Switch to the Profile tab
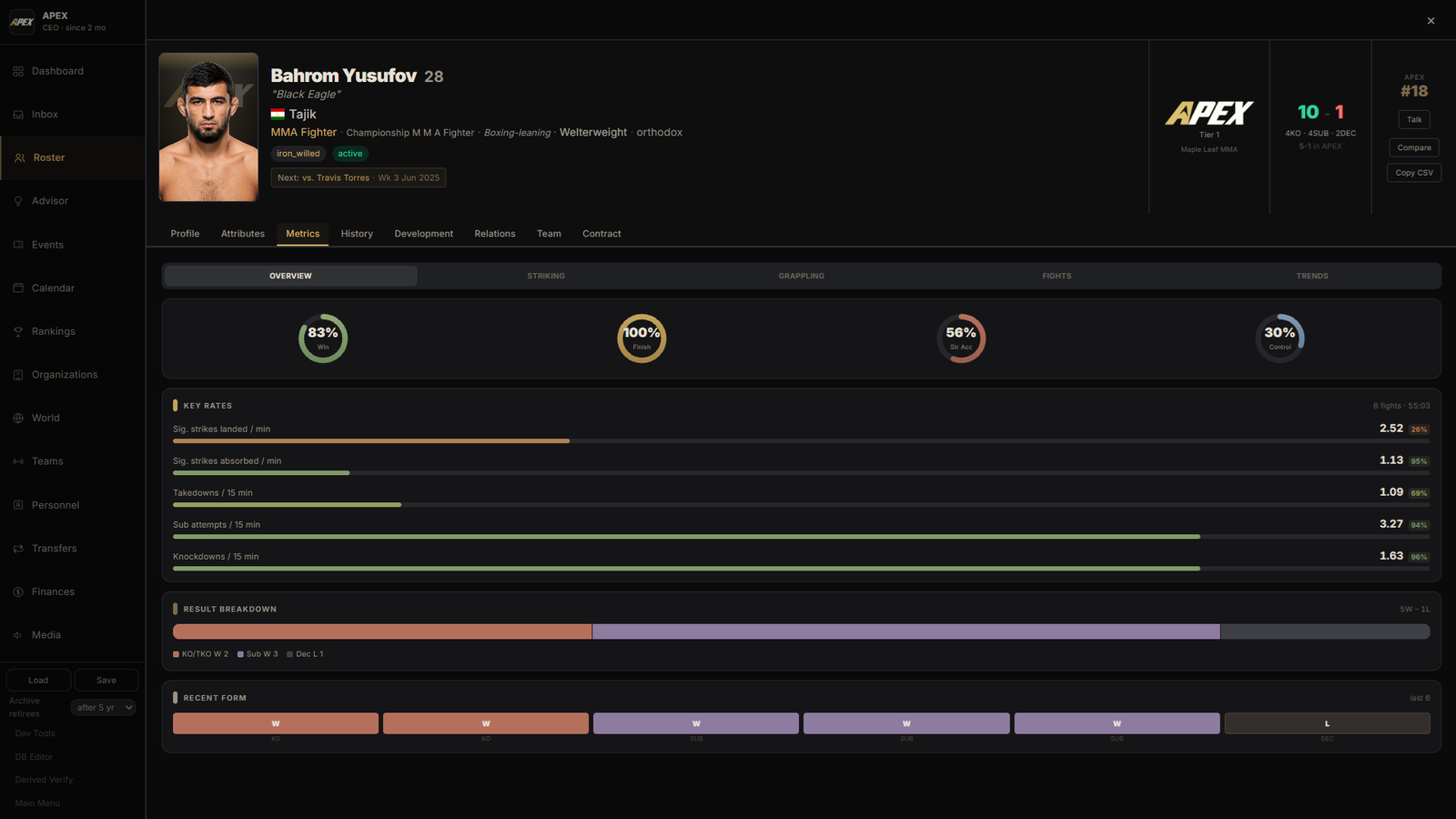This screenshot has width=1456, height=819. 185,234
